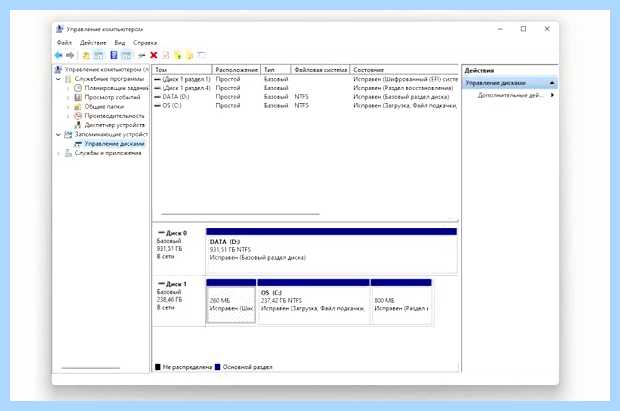620x411 pixels.
Task: Expand the Дополнительные действия submenu arrow
Action: click(552, 95)
